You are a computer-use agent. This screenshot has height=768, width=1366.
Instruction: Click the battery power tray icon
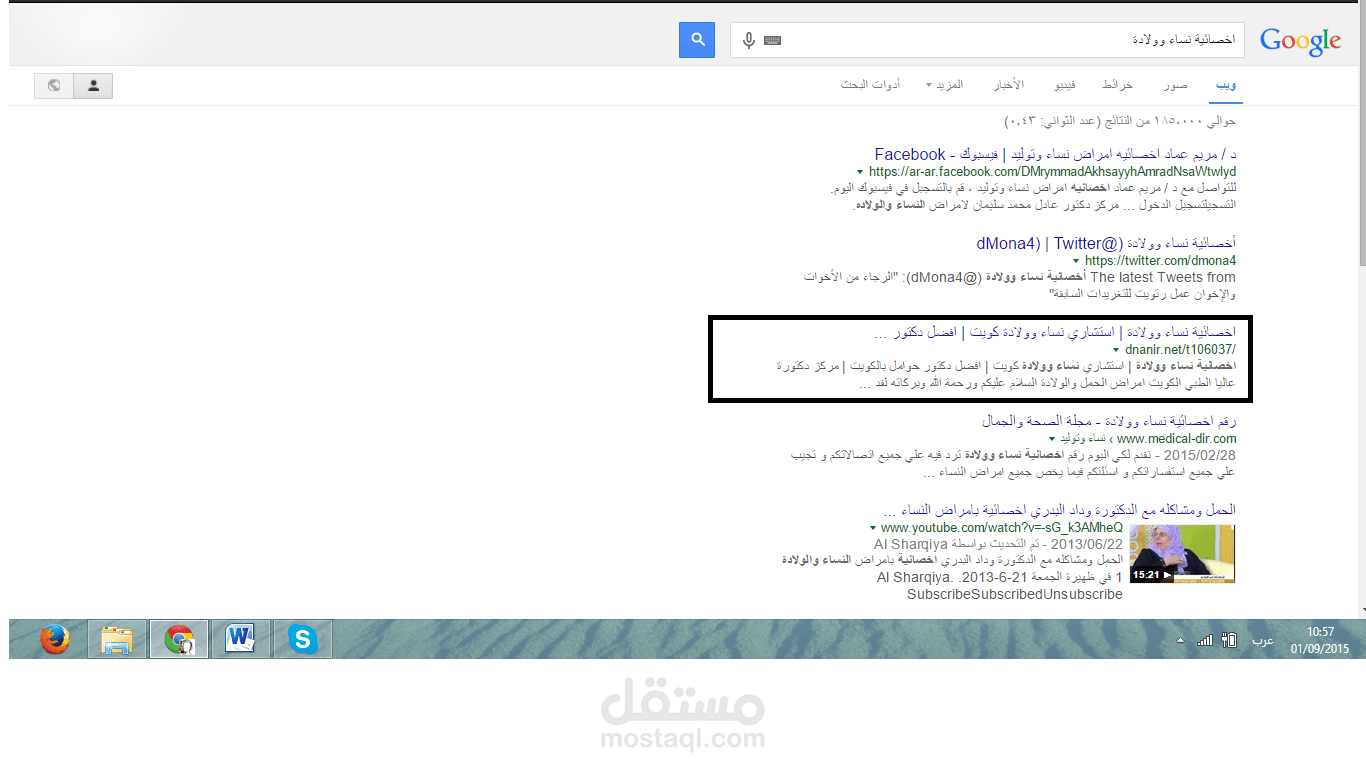point(1230,640)
